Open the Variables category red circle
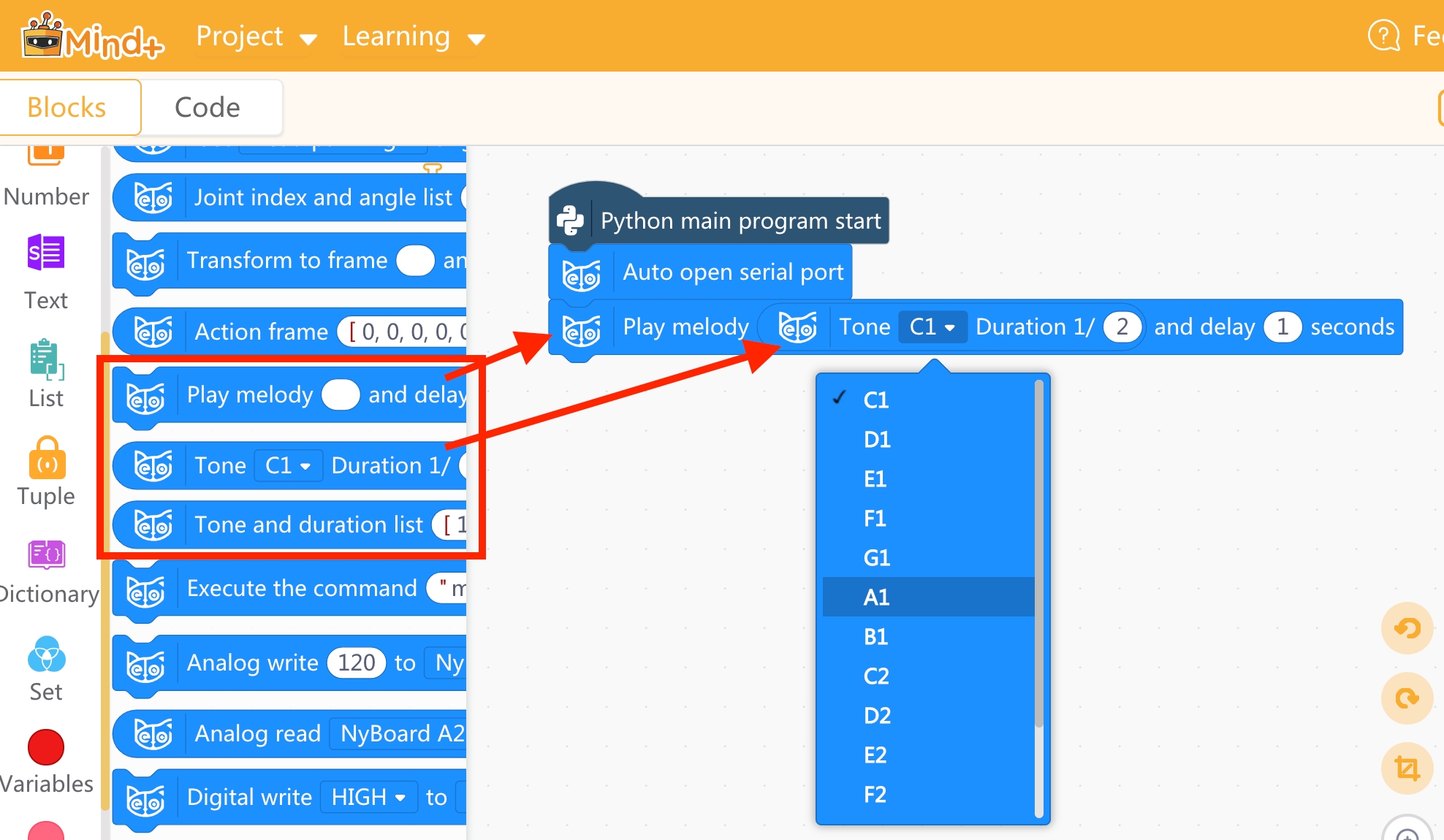 click(x=45, y=747)
